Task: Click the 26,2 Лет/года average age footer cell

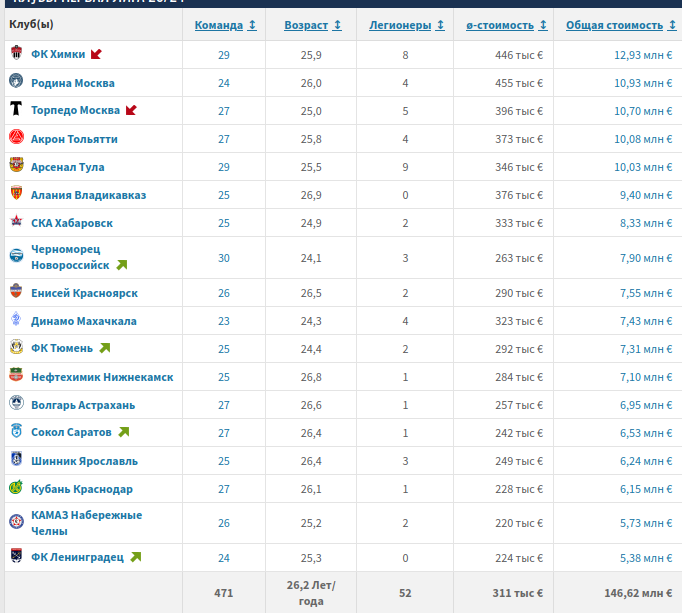Action: [x=311, y=593]
